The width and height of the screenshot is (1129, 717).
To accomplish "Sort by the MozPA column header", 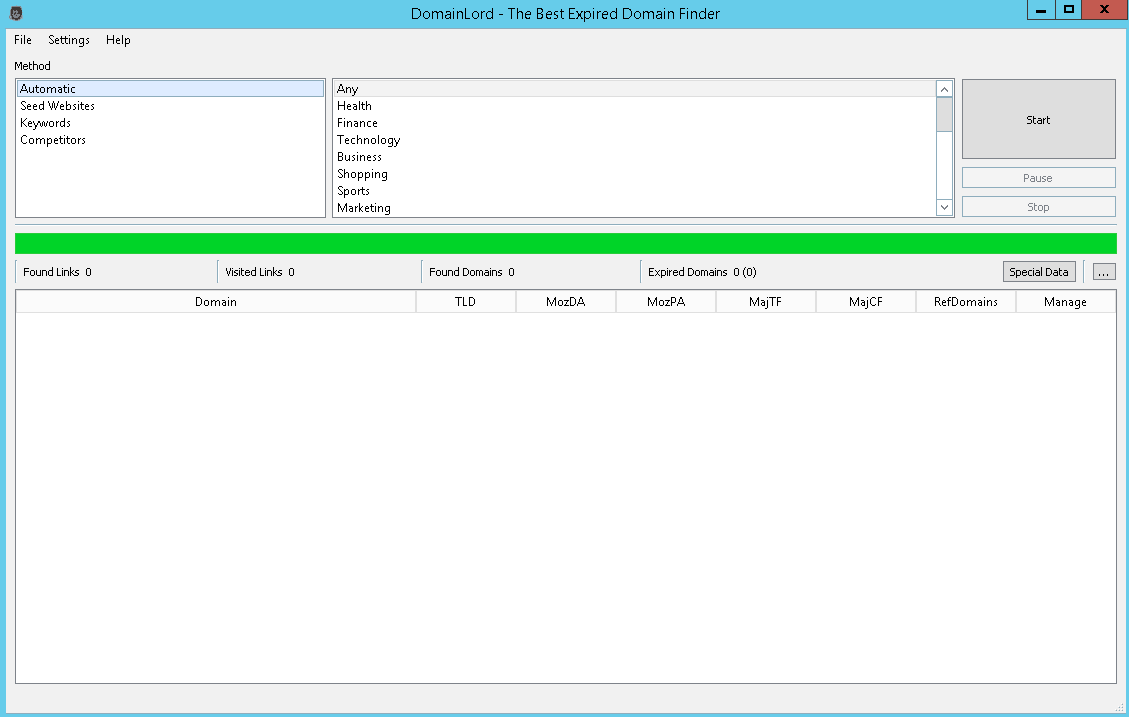I will pos(666,302).
